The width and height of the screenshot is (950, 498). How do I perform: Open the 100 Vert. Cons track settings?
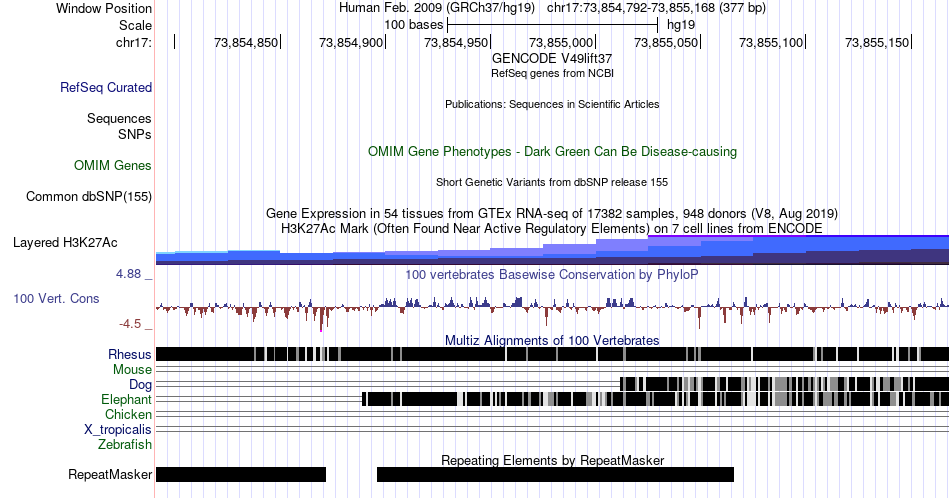point(56,298)
